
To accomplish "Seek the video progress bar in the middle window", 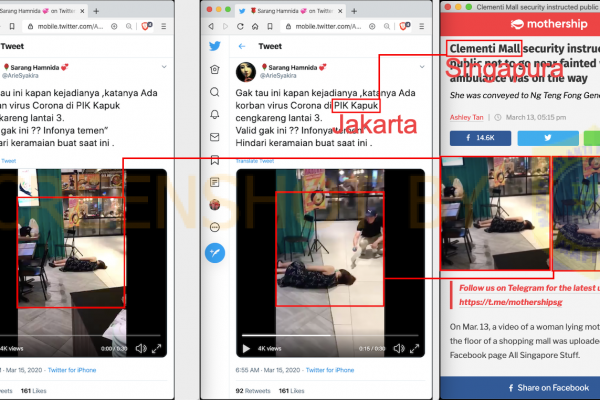I will [330, 335].
